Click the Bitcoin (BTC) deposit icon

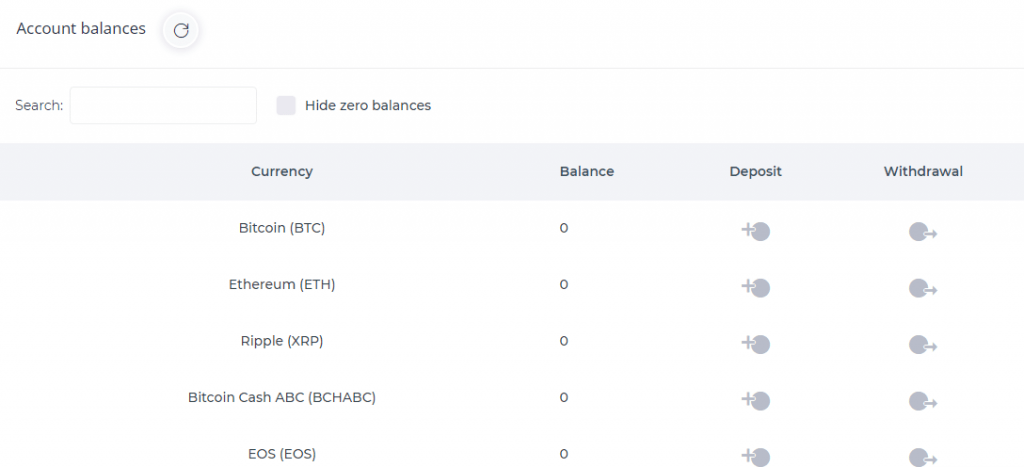[756, 231]
